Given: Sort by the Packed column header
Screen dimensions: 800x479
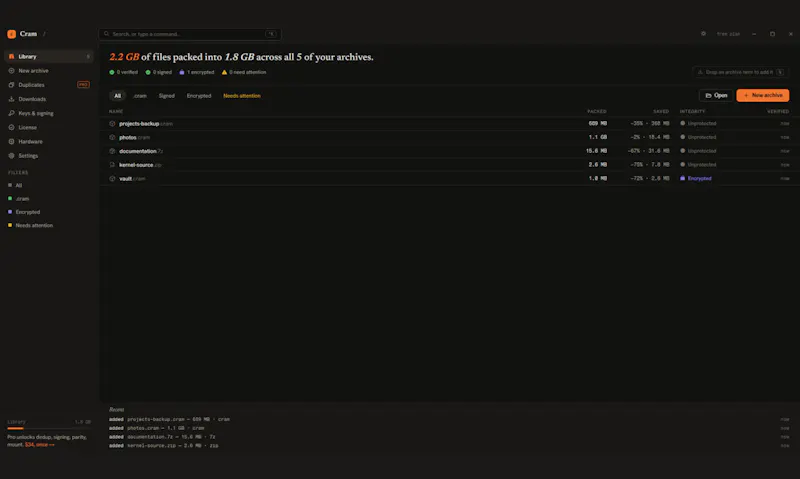Looking at the screenshot, I should click(596, 111).
